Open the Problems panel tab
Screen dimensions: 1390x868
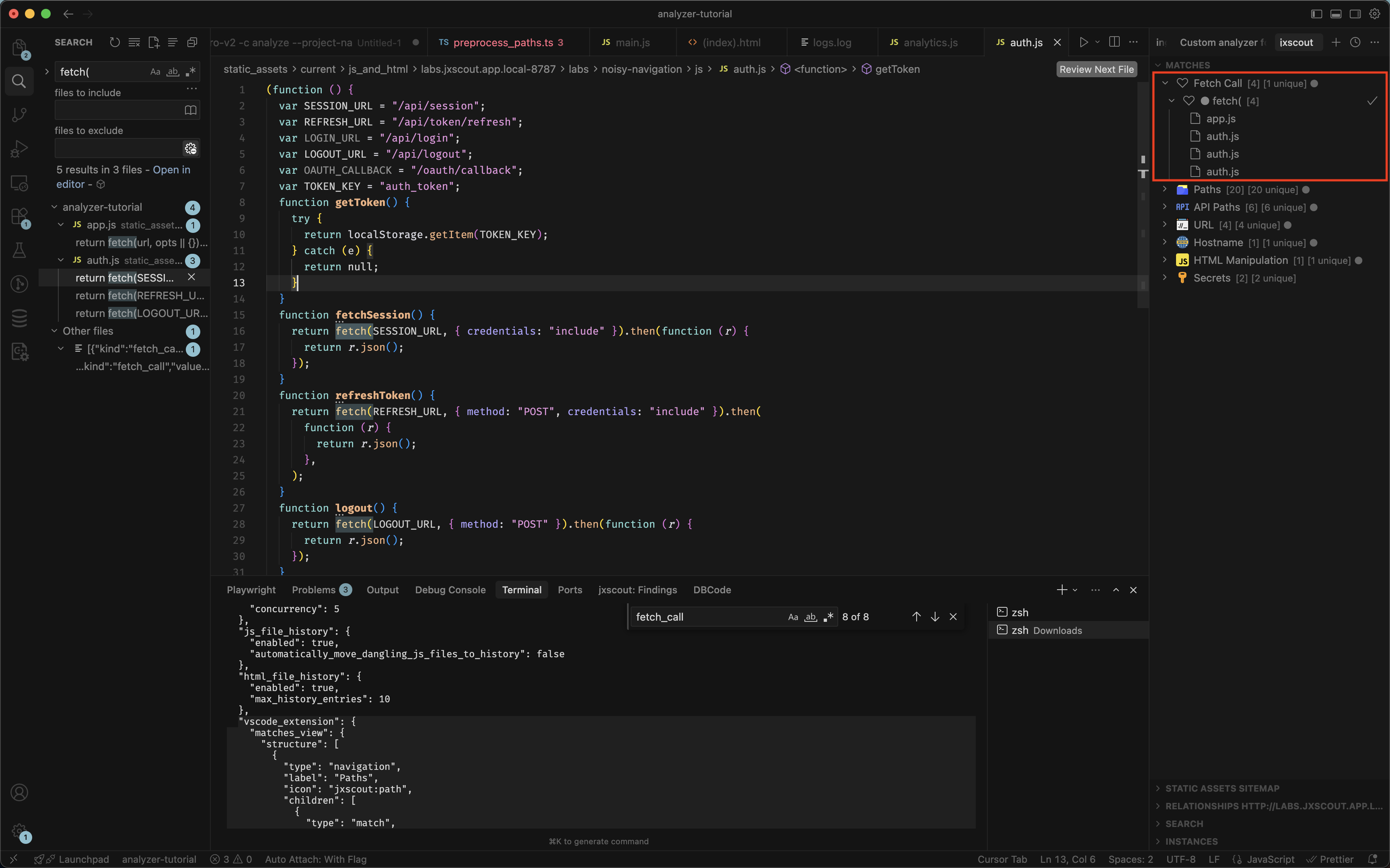[321, 590]
